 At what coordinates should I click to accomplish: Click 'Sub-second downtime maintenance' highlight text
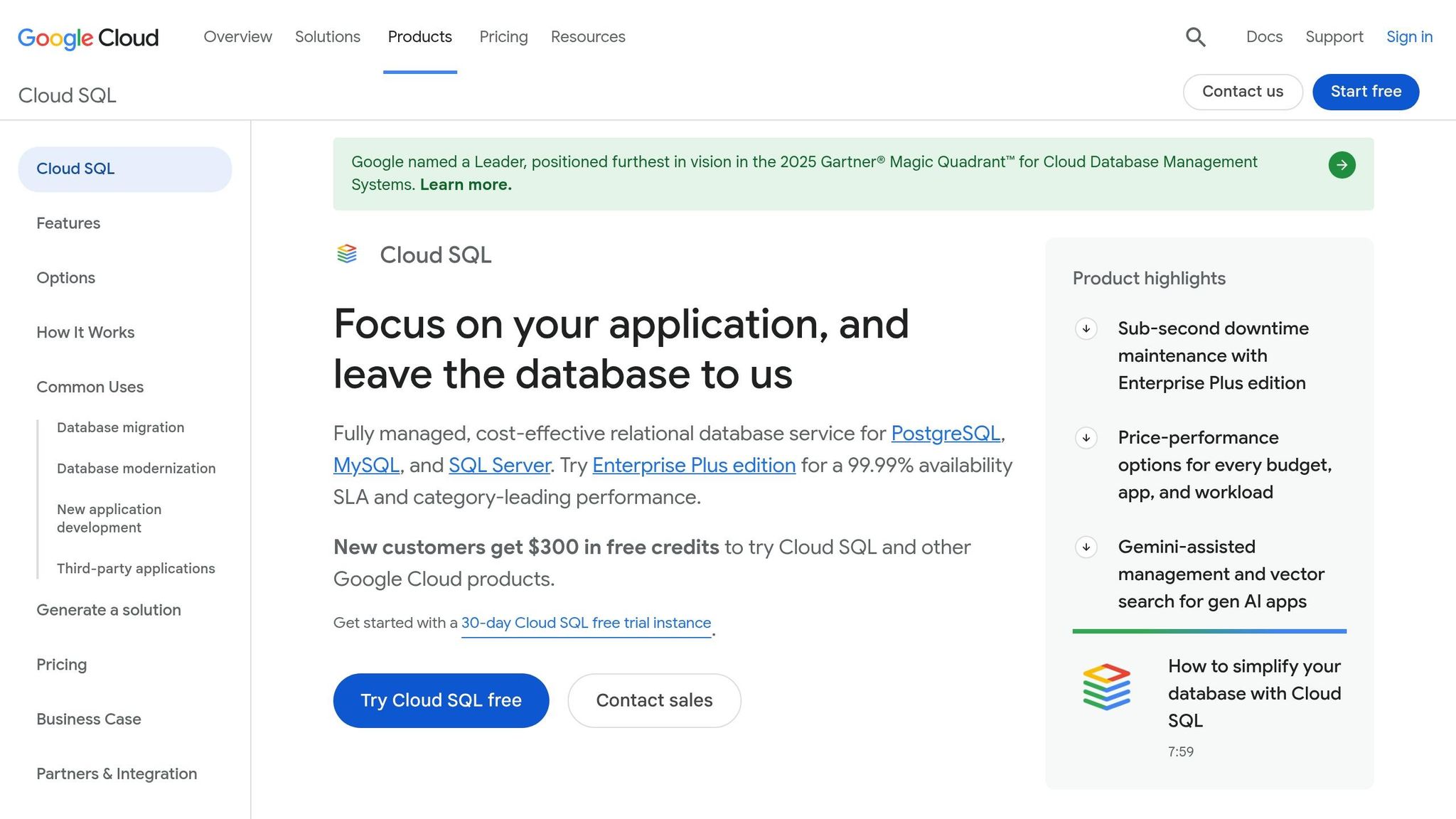click(1213, 356)
